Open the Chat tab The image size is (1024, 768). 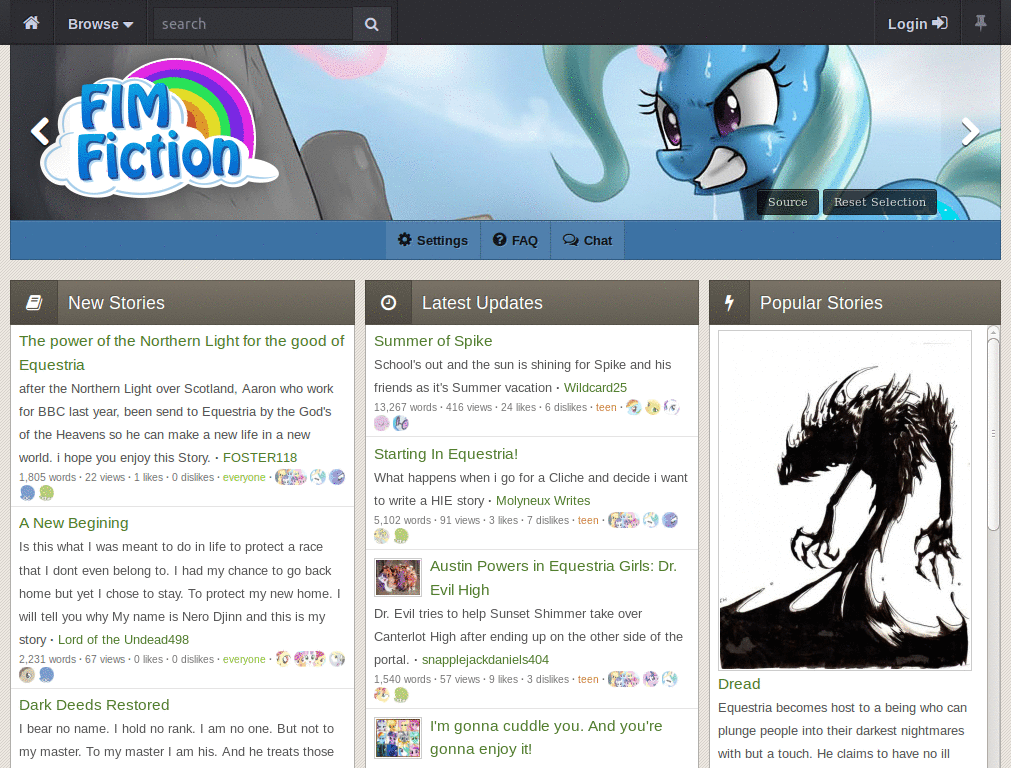tap(587, 240)
